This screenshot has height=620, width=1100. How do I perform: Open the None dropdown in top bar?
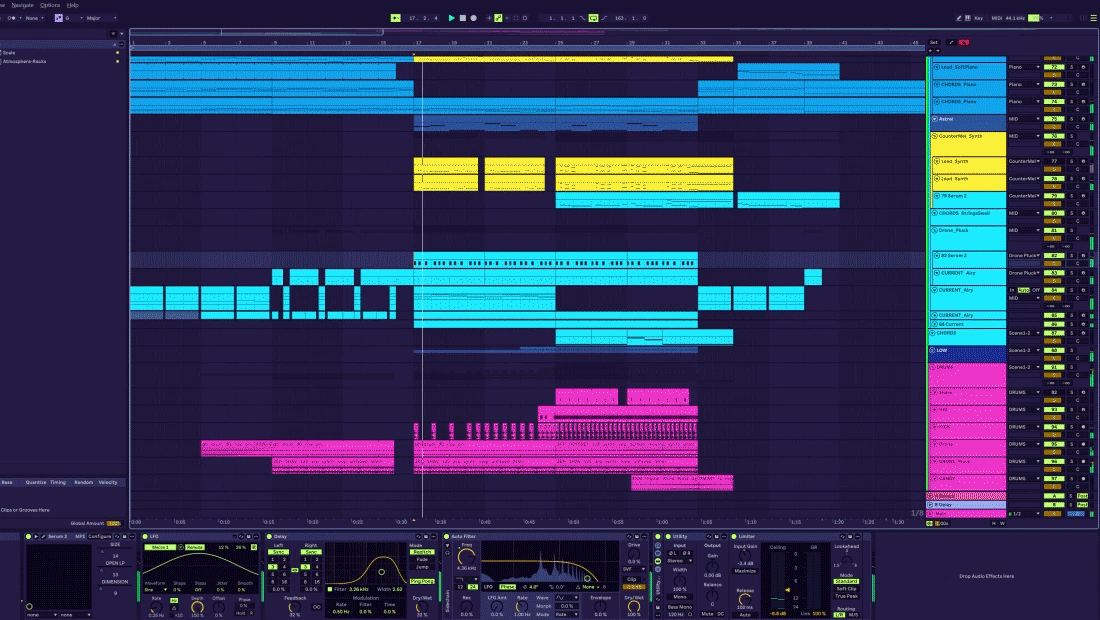(34, 18)
